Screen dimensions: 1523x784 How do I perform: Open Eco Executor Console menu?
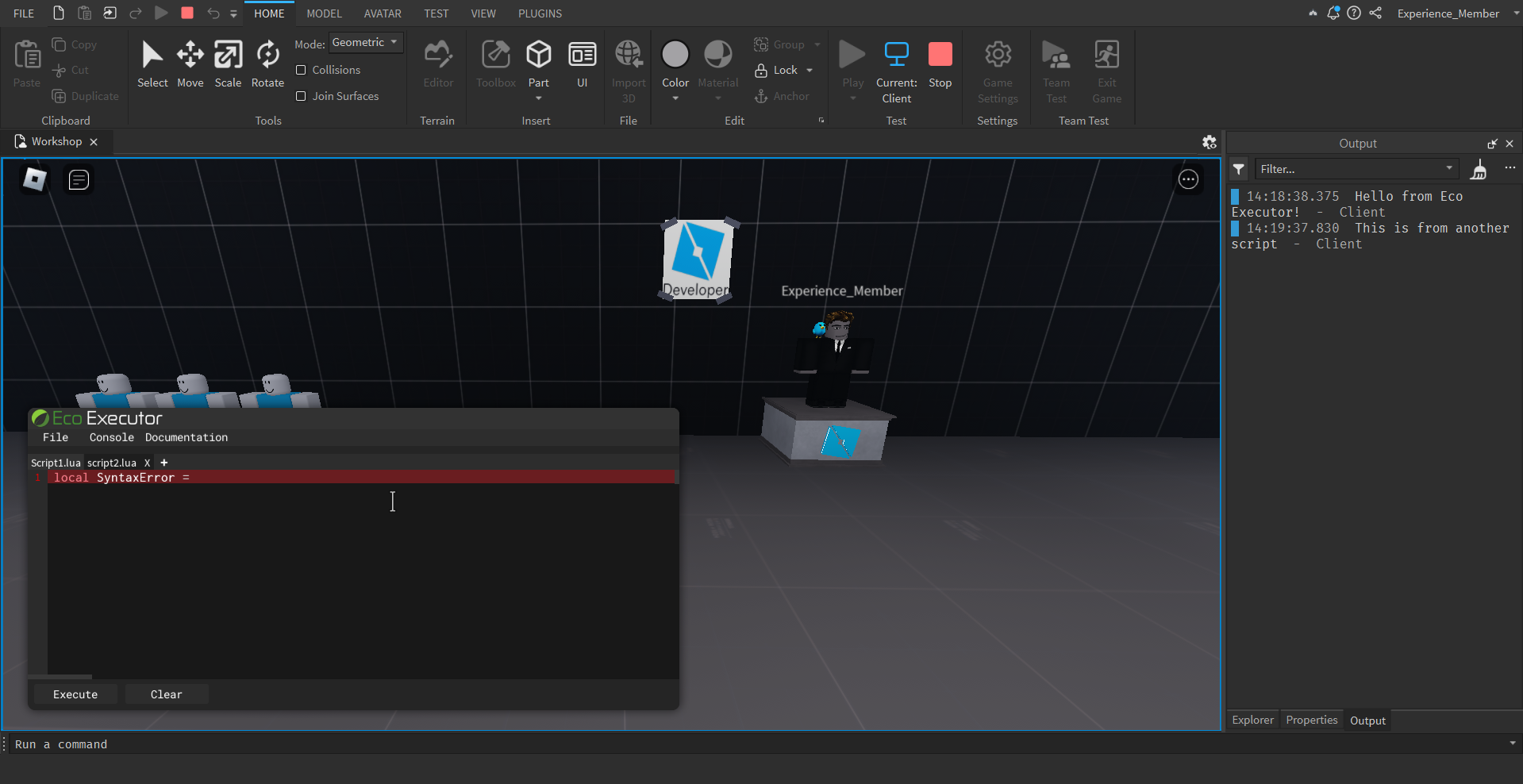[112, 437]
